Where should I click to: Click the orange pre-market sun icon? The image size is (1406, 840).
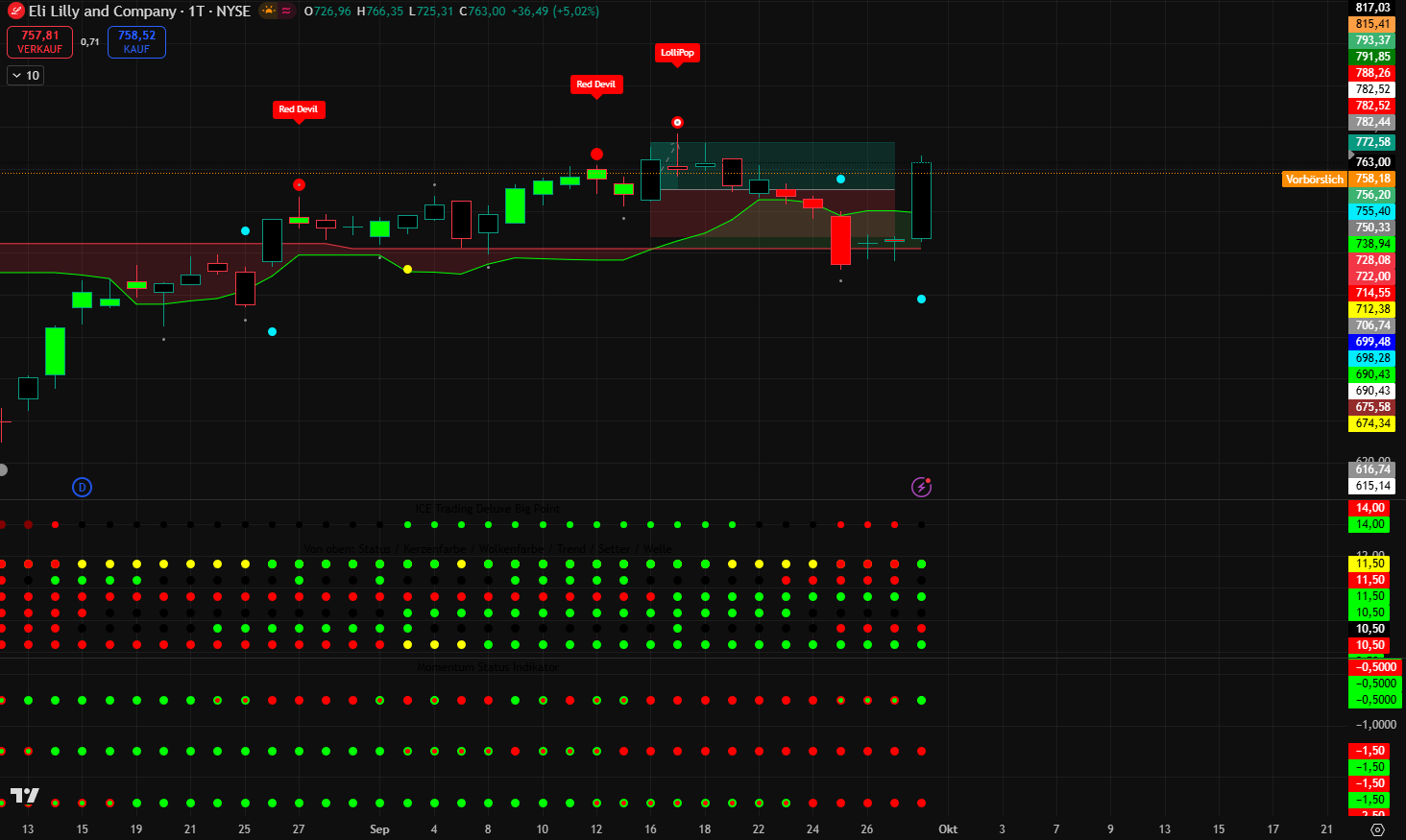click(268, 12)
